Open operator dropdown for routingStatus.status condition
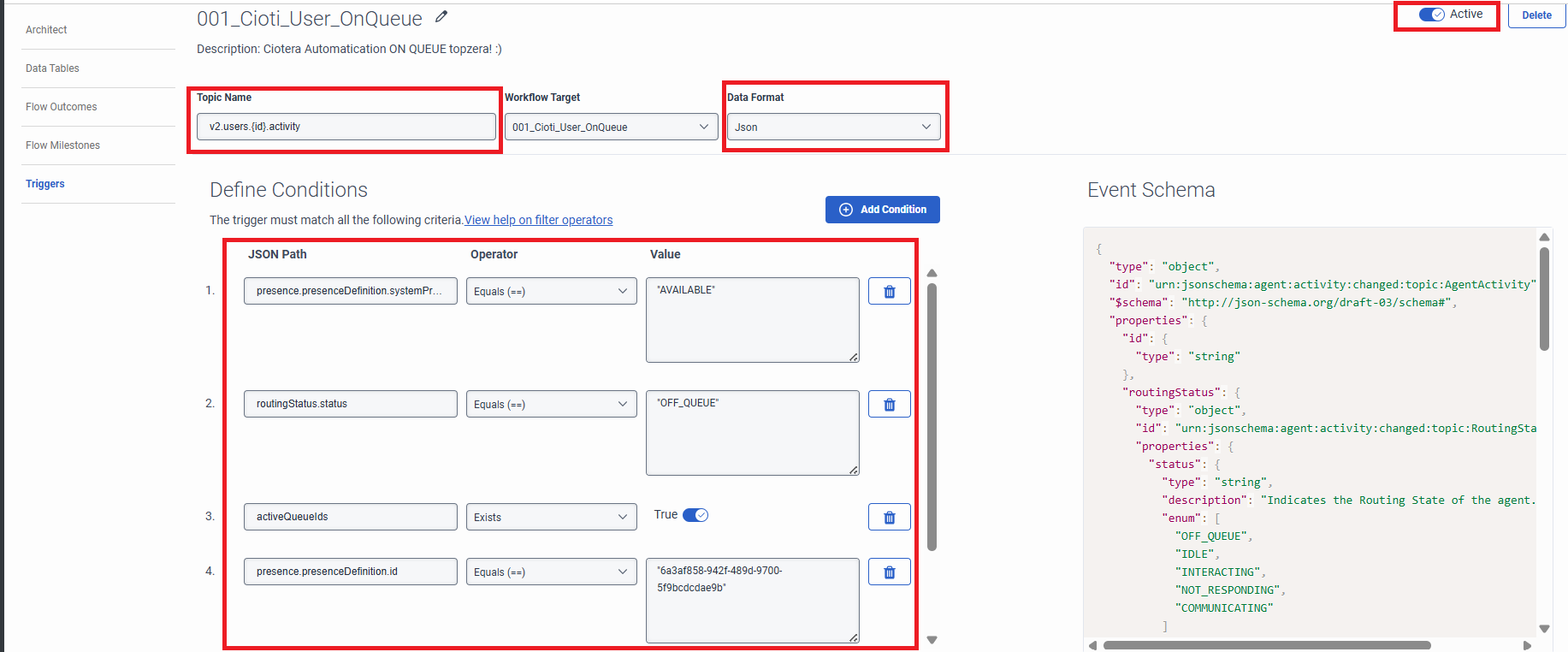This screenshot has width=1568, height=652. pyautogui.click(x=551, y=405)
